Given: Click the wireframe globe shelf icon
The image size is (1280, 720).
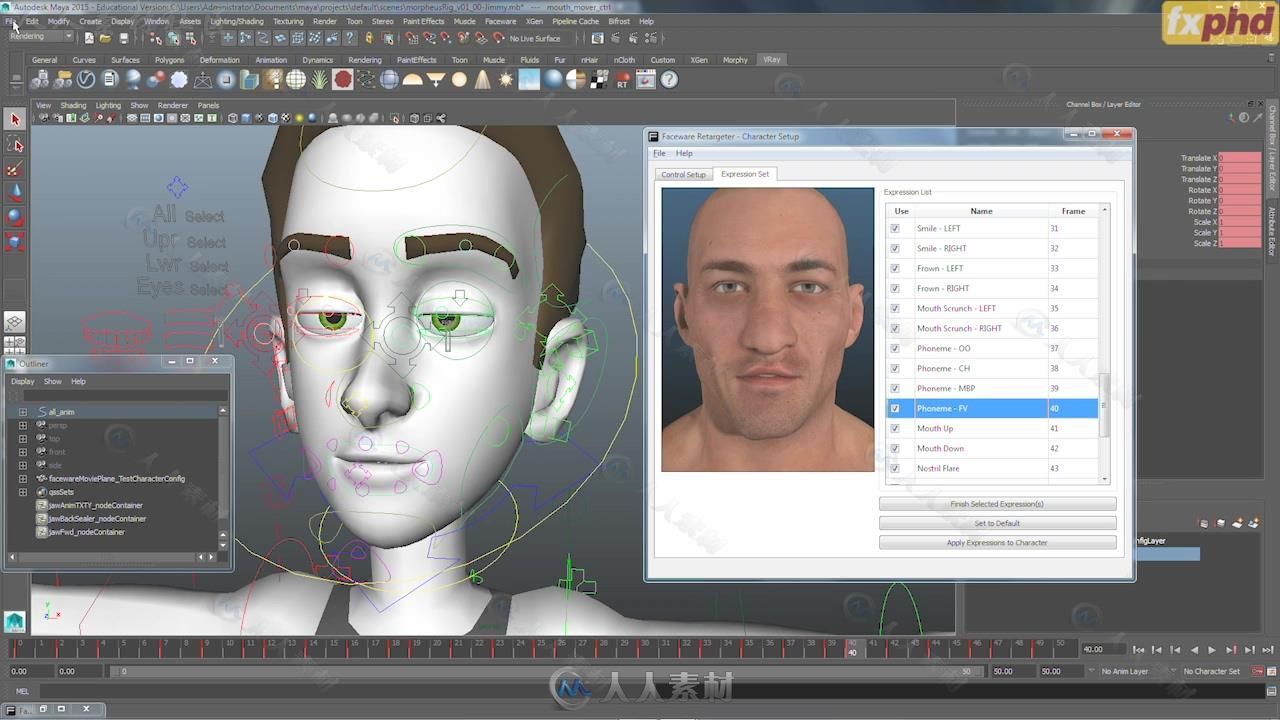Looking at the screenshot, I should pyautogui.click(x=296, y=79).
